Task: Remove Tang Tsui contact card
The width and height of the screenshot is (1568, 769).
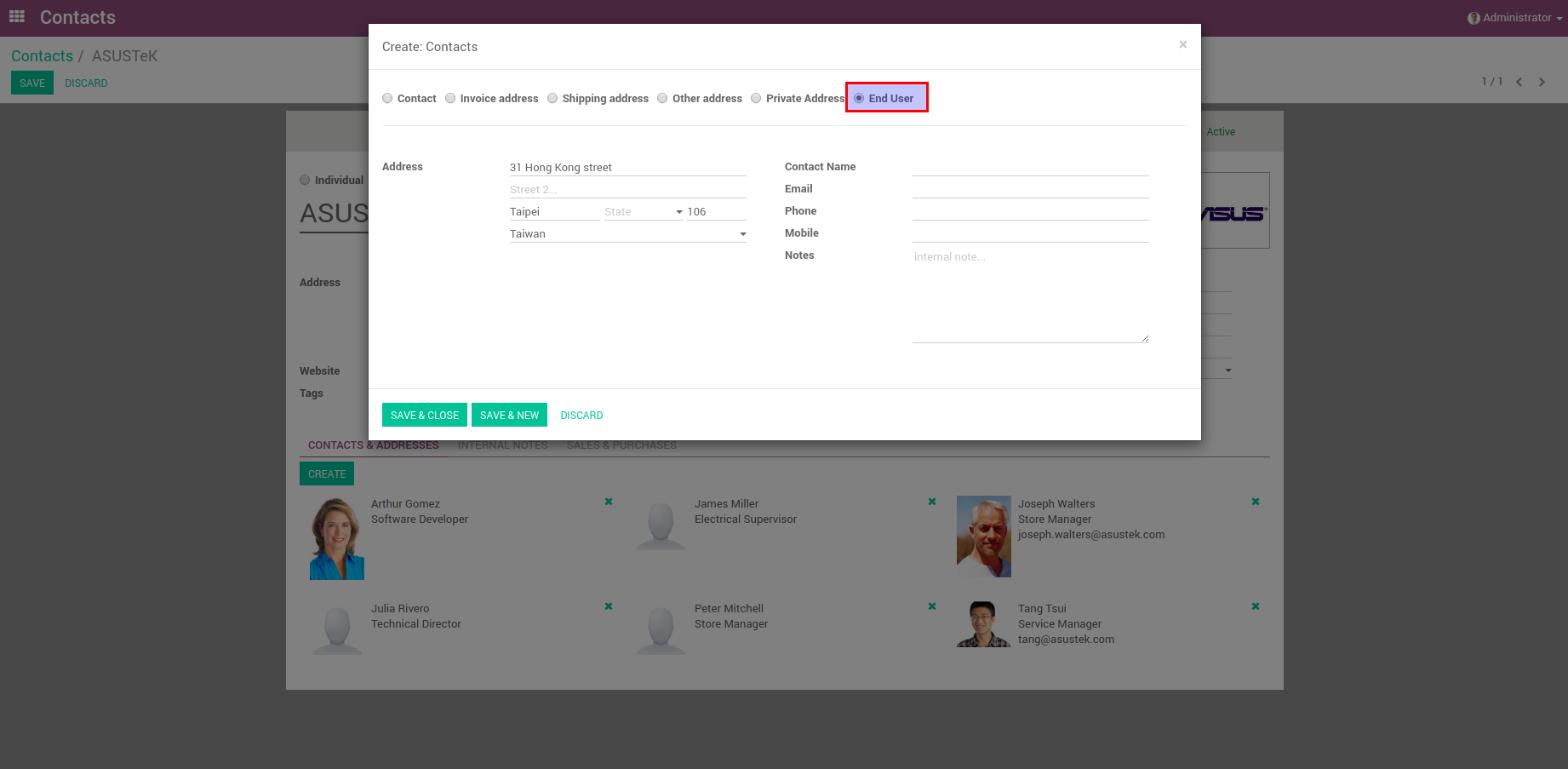Action: pyautogui.click(x=1256, y=606)
